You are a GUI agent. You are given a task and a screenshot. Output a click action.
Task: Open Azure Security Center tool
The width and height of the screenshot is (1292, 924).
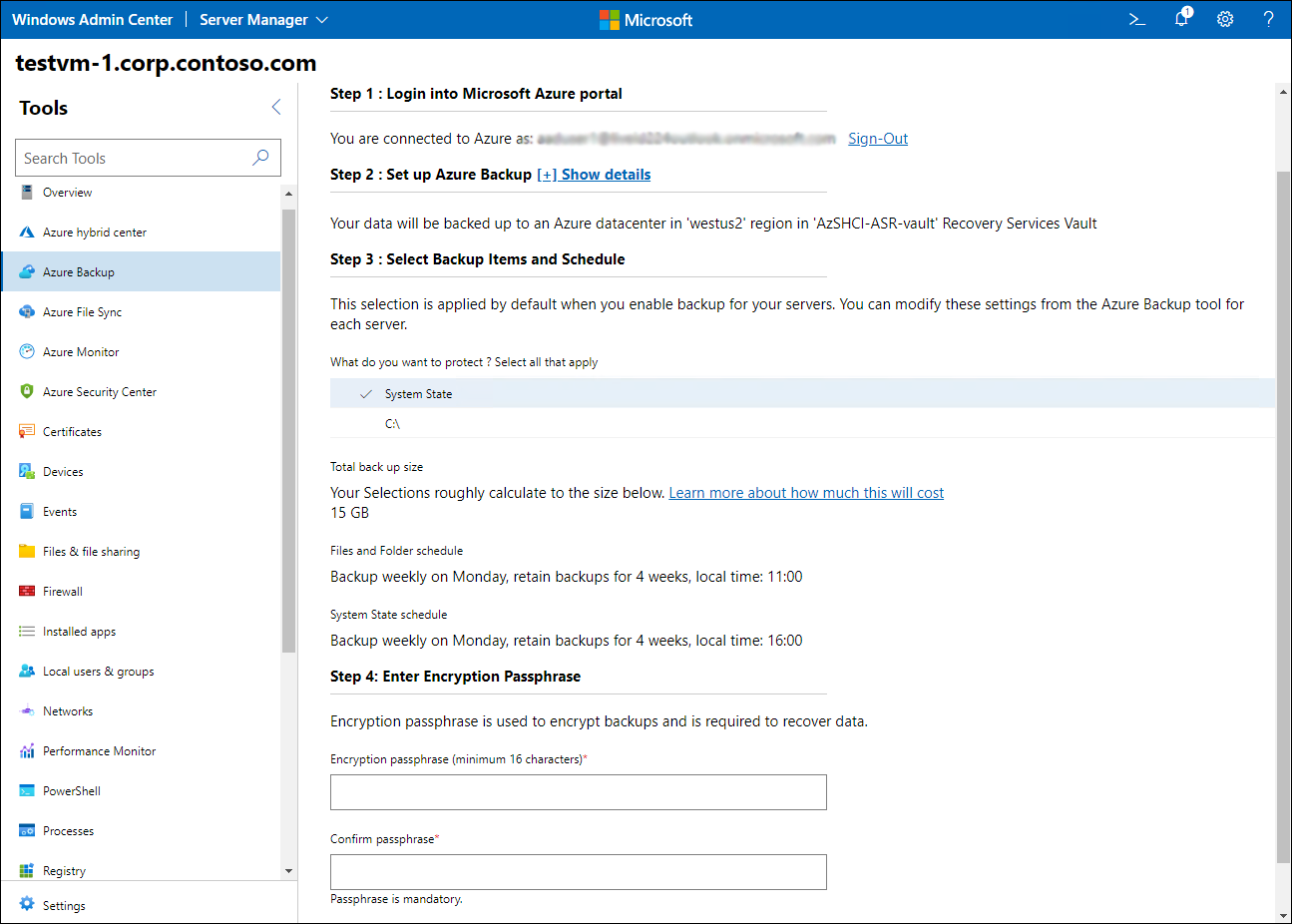coord(141,392)
